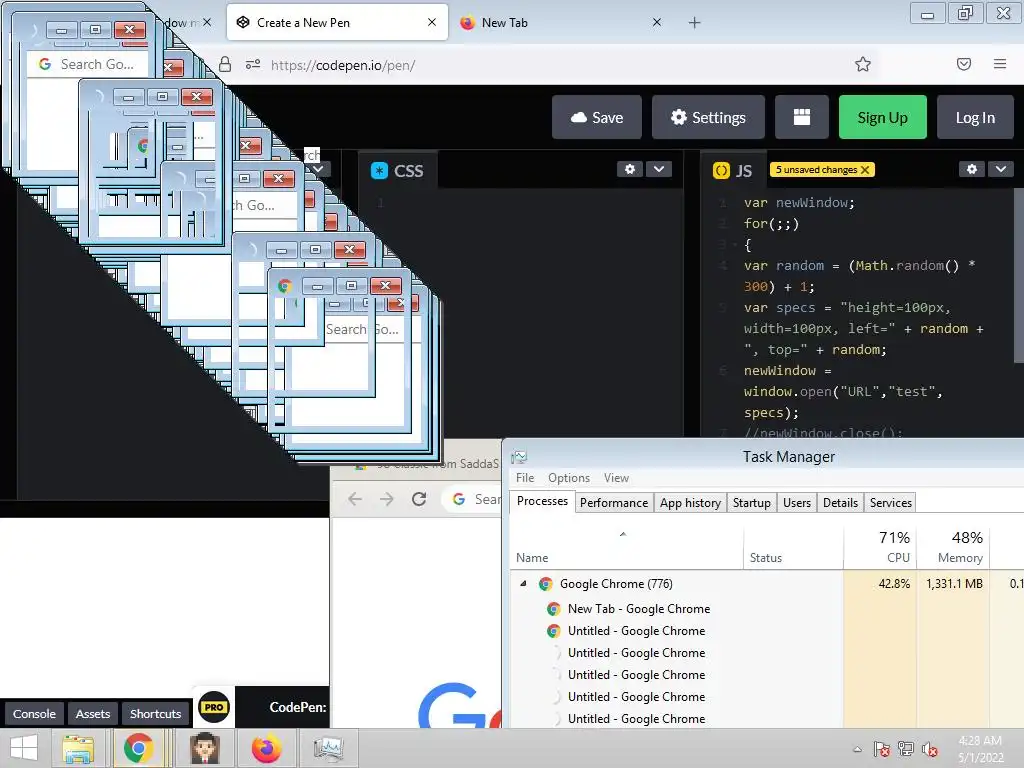Open Task Manager View menu
Viewport: 1024px width, 768px height.
(616, 478)
